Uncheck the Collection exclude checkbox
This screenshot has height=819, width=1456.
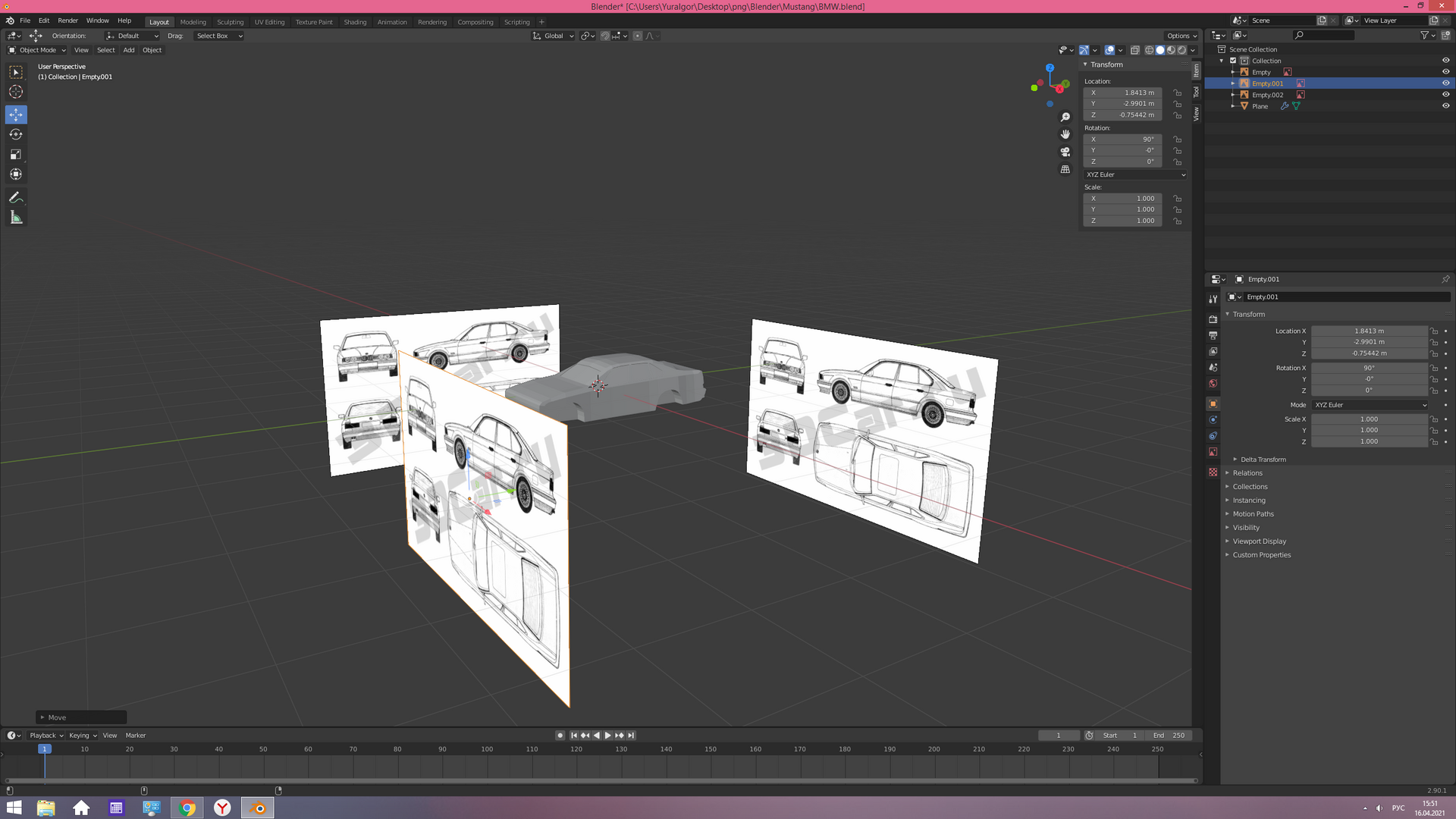coord(1233,61)
